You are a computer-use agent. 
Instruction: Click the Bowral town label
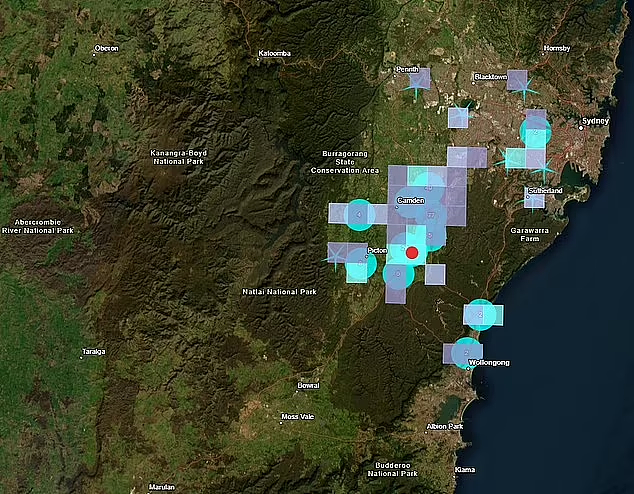coord(309,385)
